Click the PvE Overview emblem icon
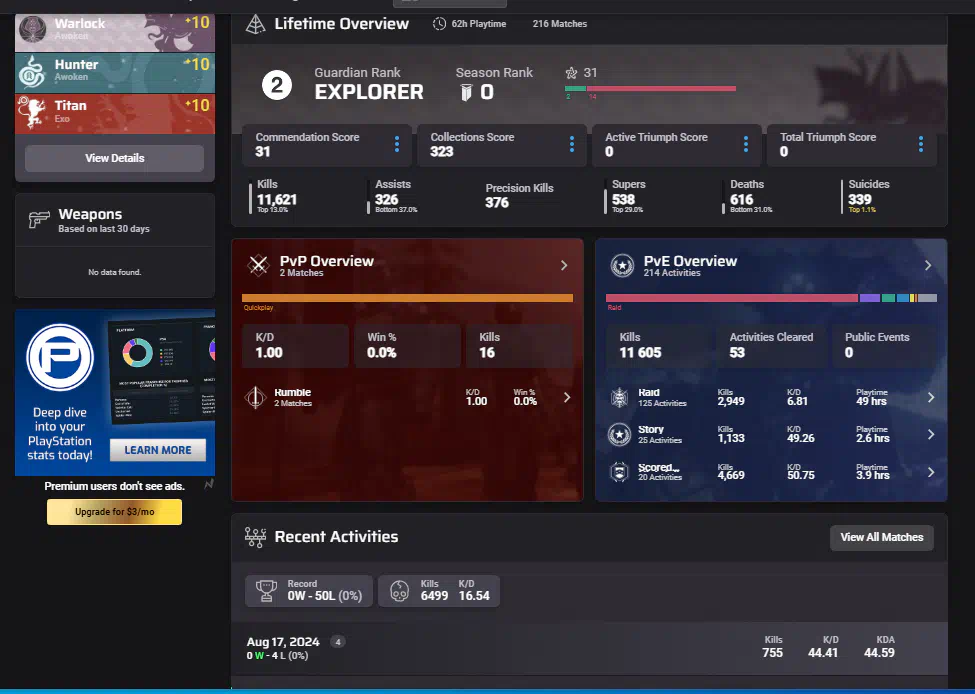Screen dimensions: 975x694 tap(623, 266)
